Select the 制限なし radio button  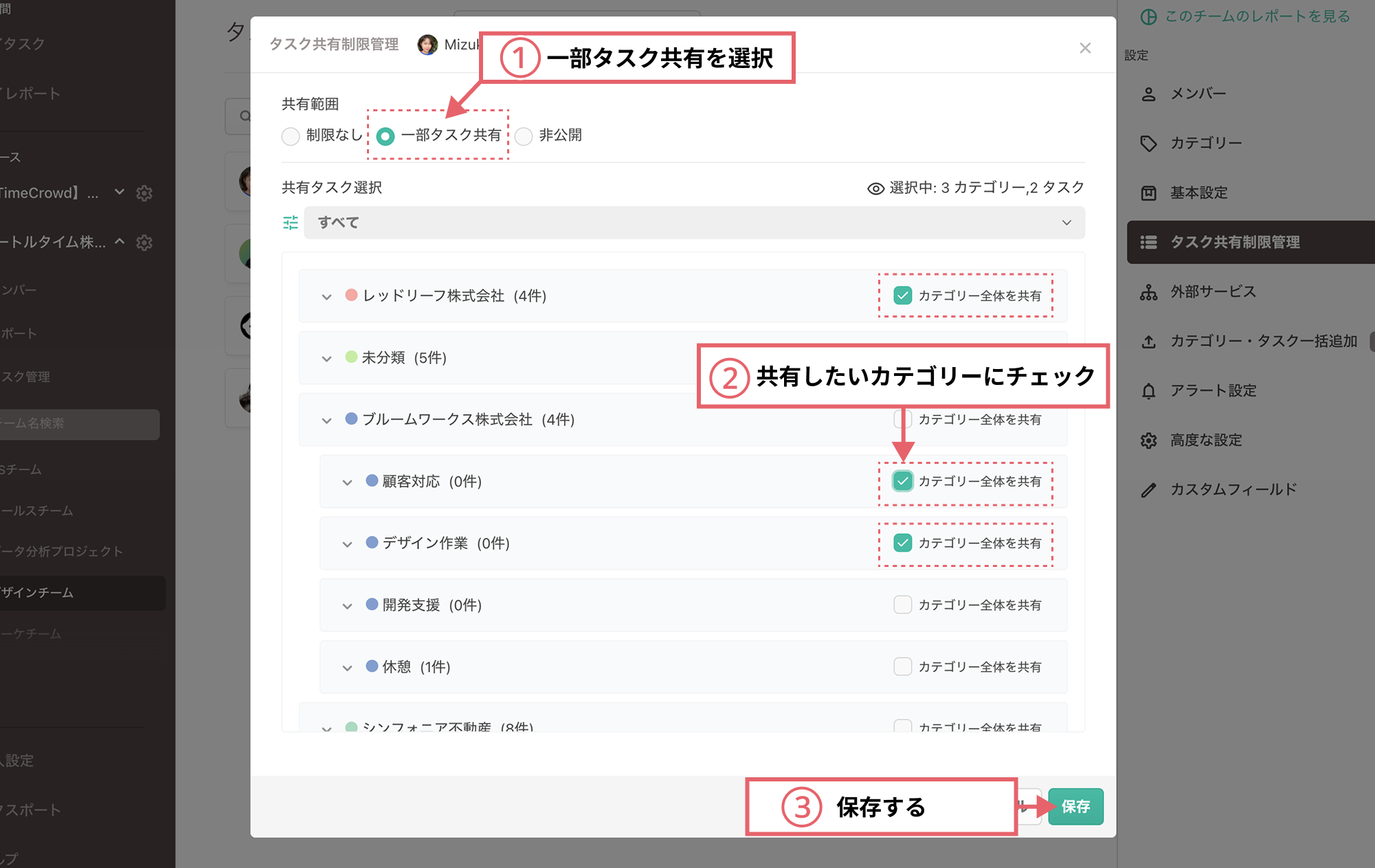pos(291,136)
